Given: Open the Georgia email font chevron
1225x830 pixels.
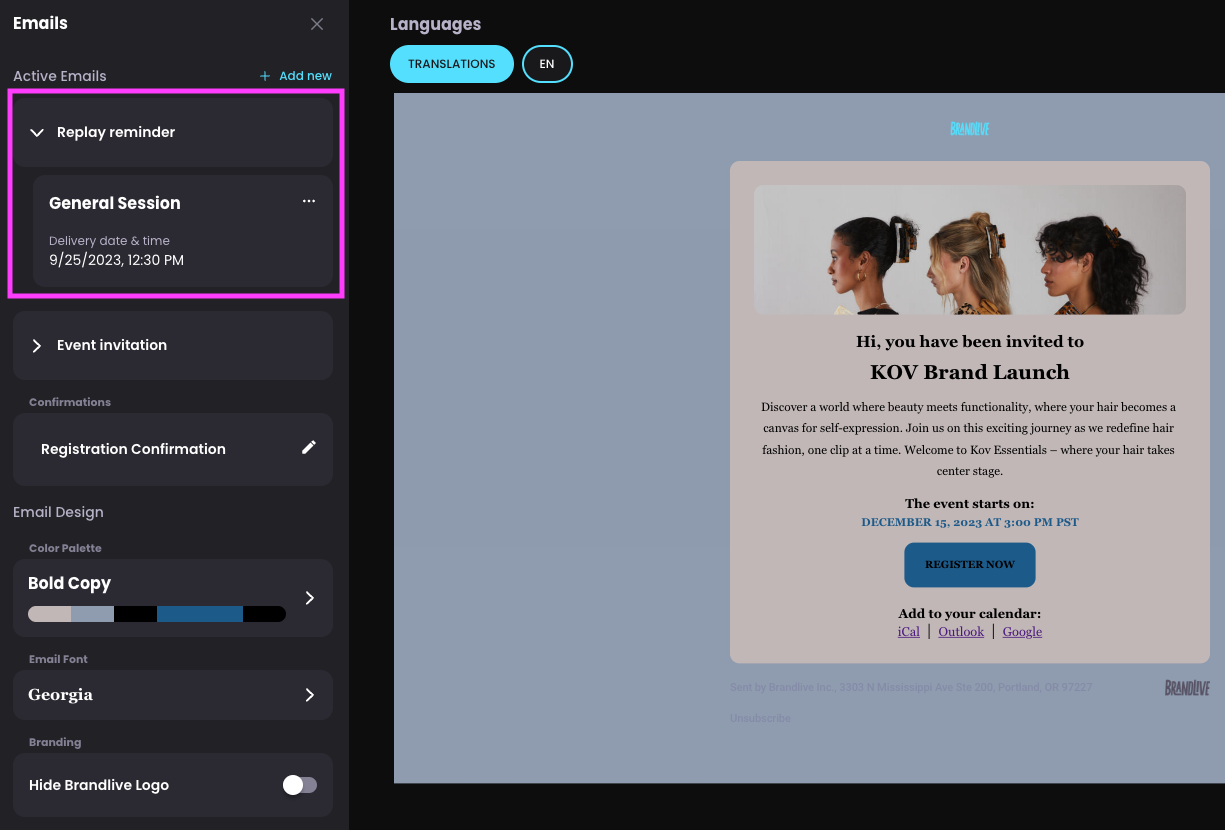Looking at the screenshot, I should (x=310, y=694).
